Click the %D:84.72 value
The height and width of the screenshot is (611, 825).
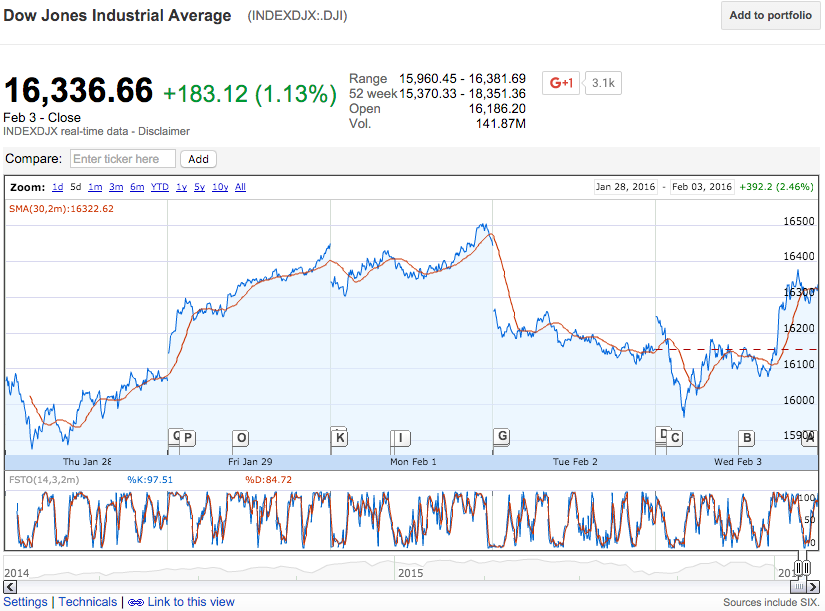pos(268,480)
